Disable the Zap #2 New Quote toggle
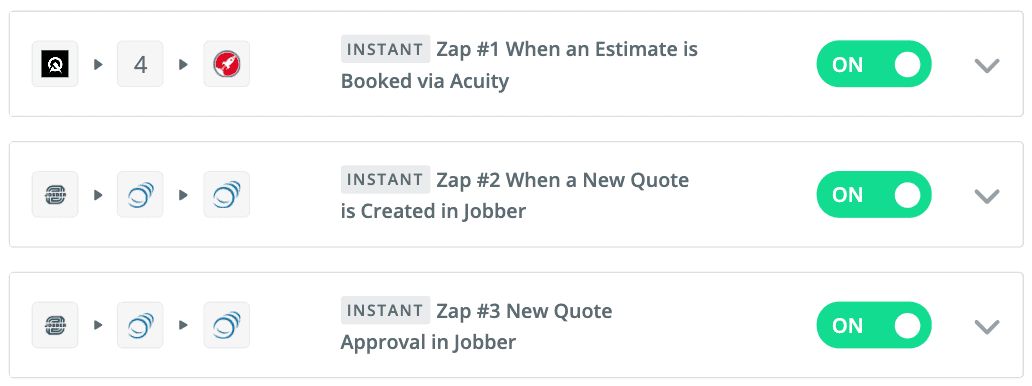Viewport: 1032px width, 386px height. (874, 194)
